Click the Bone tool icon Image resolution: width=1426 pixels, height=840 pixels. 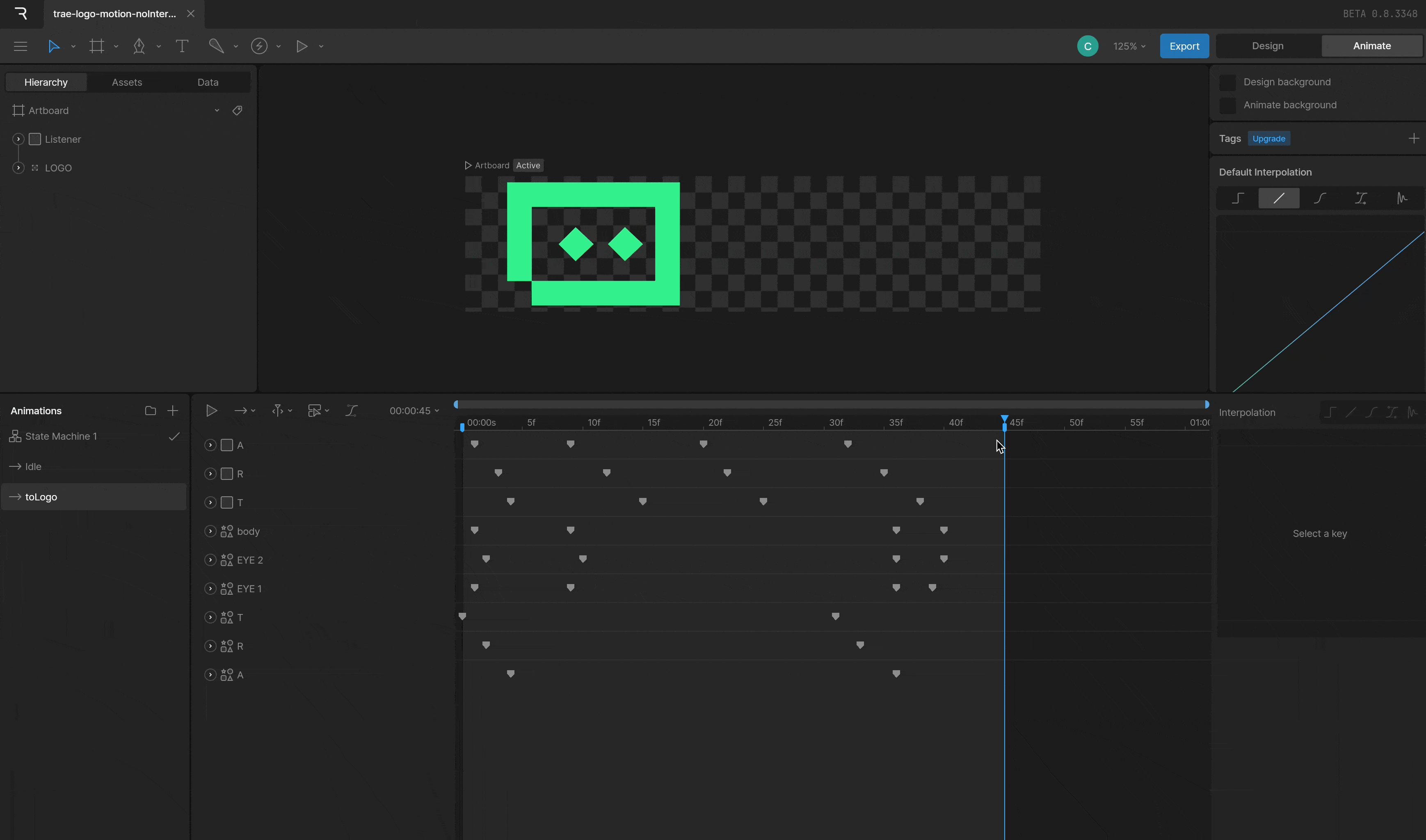point(216,46)
